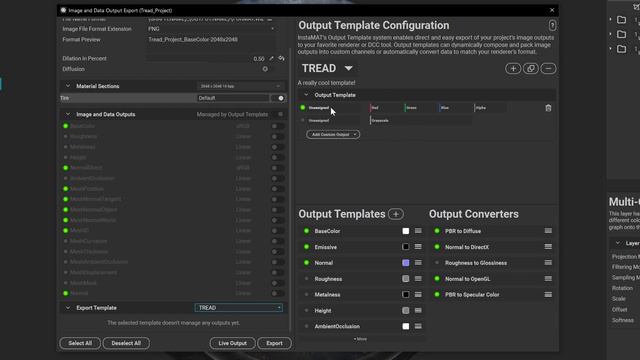The height and width of the screenshot is (360, 640).
Task: Click the drag handle icon for Roughness template
Action: [x=418, y=279]
